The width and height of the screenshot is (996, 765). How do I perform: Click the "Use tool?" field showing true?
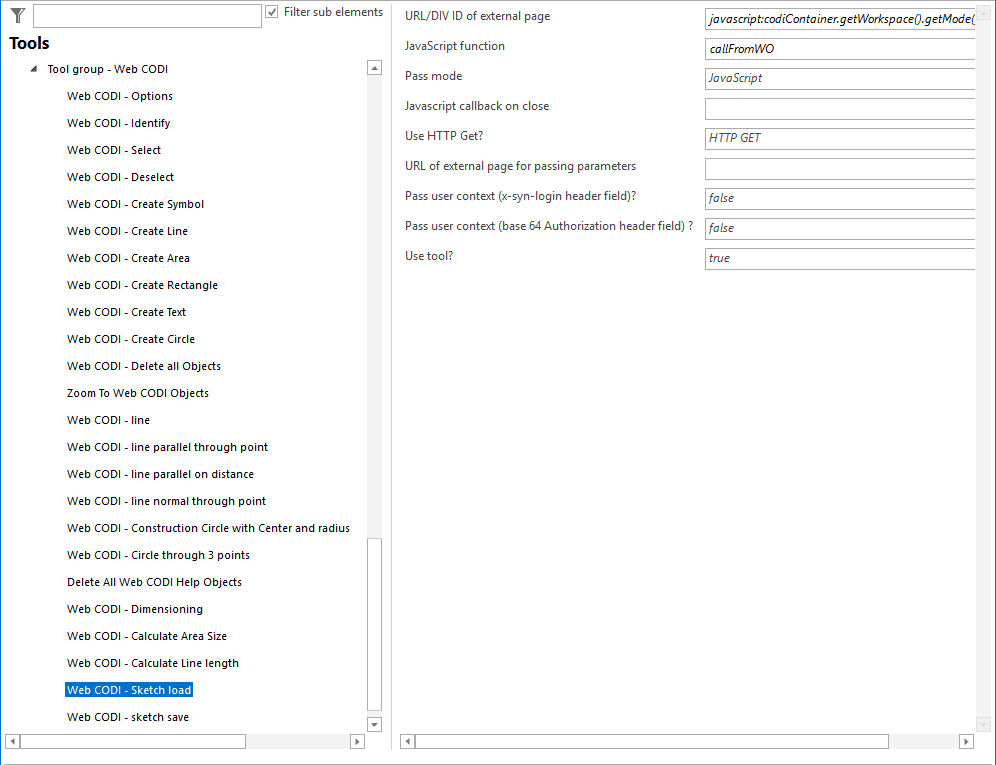840,258
